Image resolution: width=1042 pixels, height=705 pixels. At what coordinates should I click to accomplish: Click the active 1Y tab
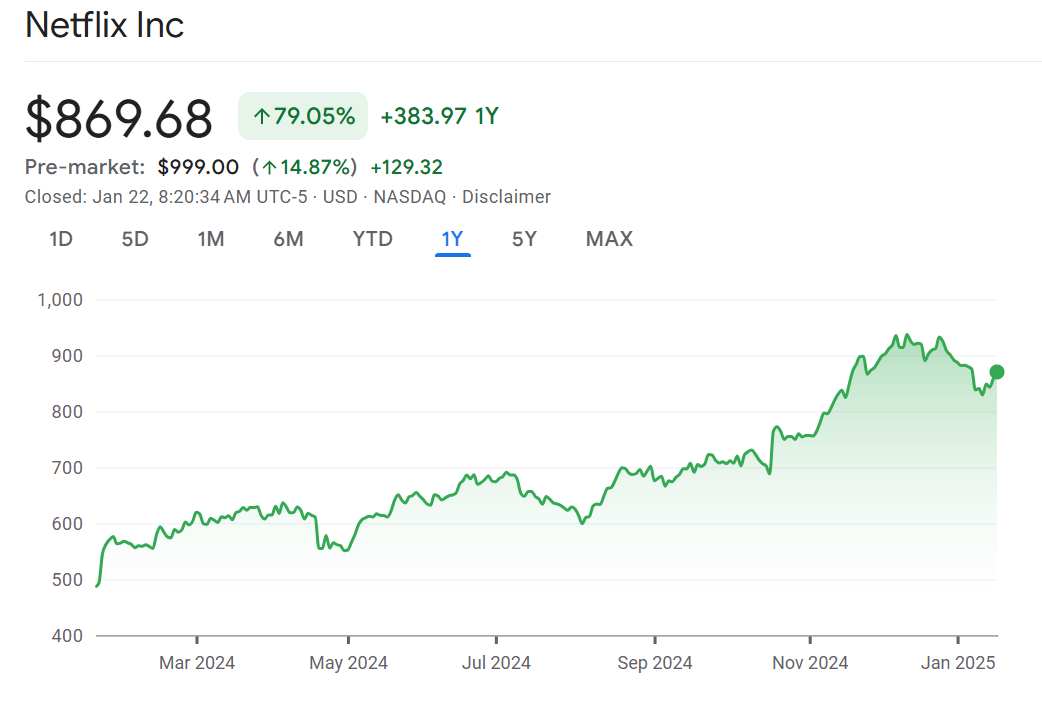click(x=452, y=239)
